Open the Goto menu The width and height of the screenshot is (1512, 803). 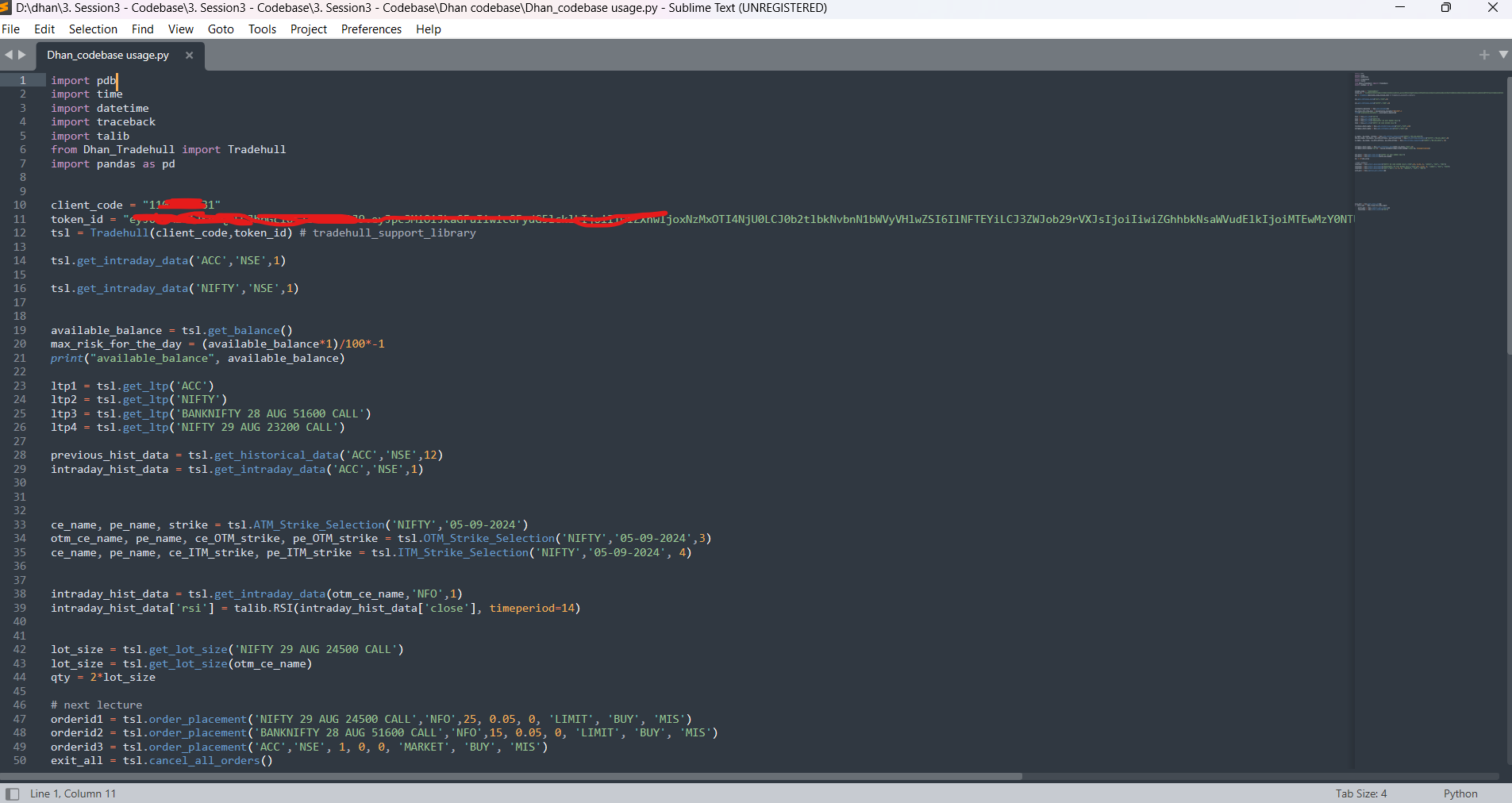tap(221, 29)
